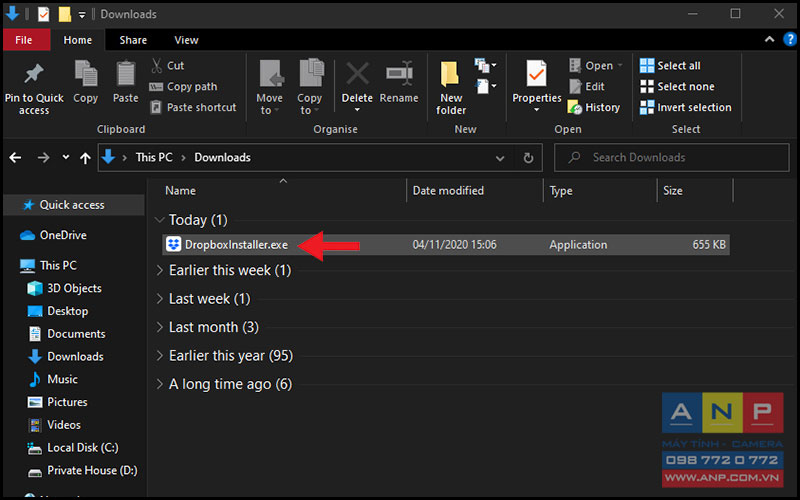Sort by the Name column header

click(180, 191)
